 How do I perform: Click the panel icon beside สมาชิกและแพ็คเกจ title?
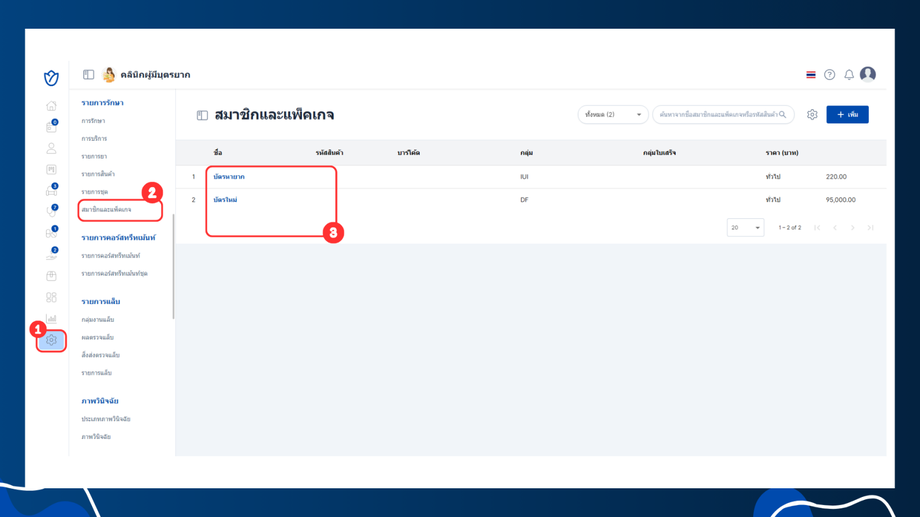202,115
